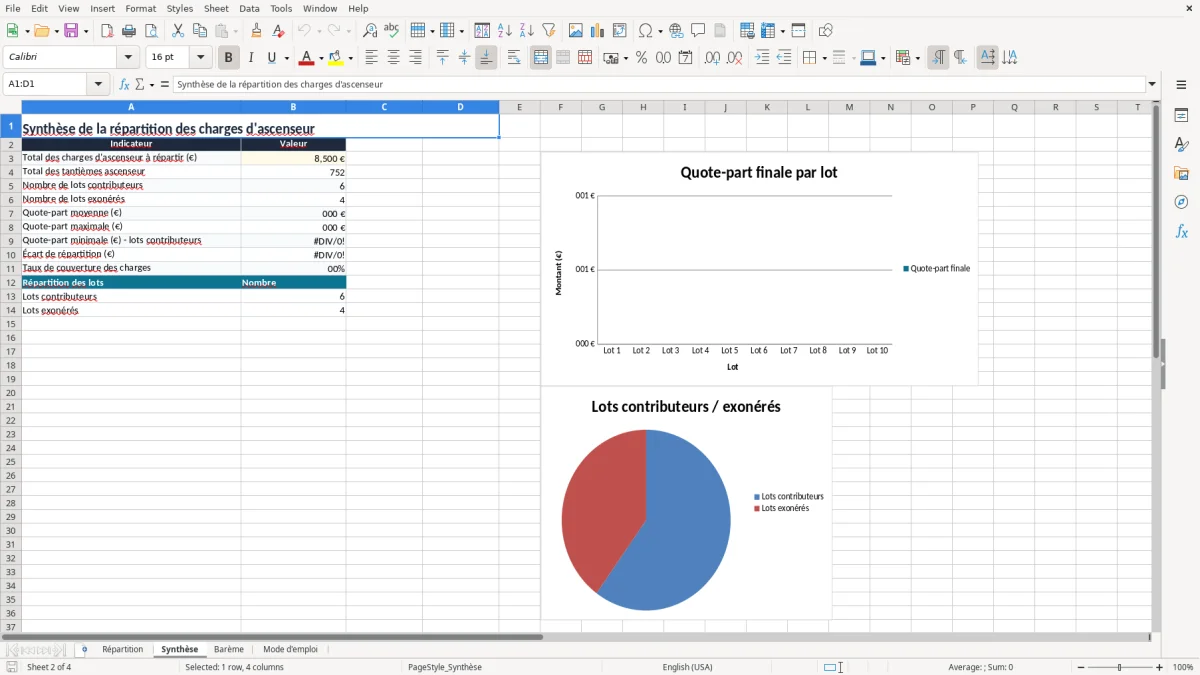
Task: Open the Function Wizard beside the formula bar
Action: point(125,84)
